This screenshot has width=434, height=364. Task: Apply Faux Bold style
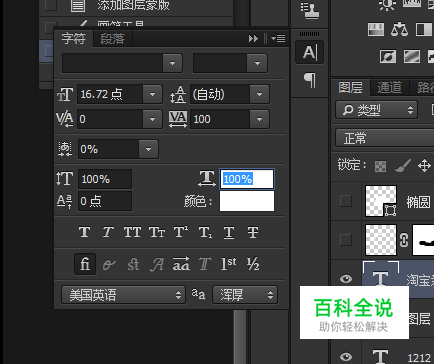click(84, 232)
